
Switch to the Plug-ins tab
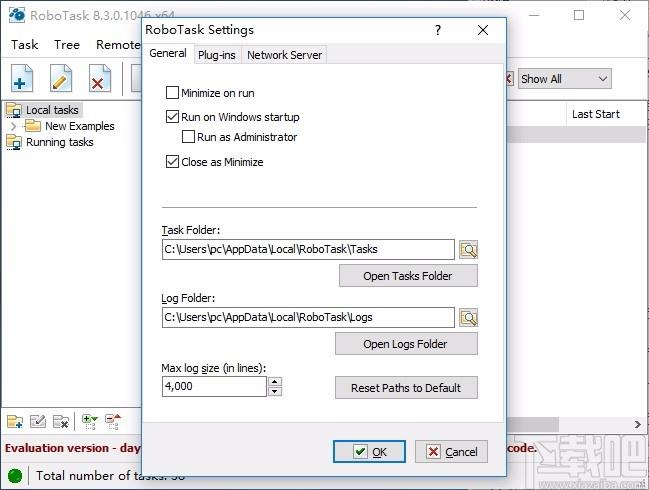tap(216, 55)
